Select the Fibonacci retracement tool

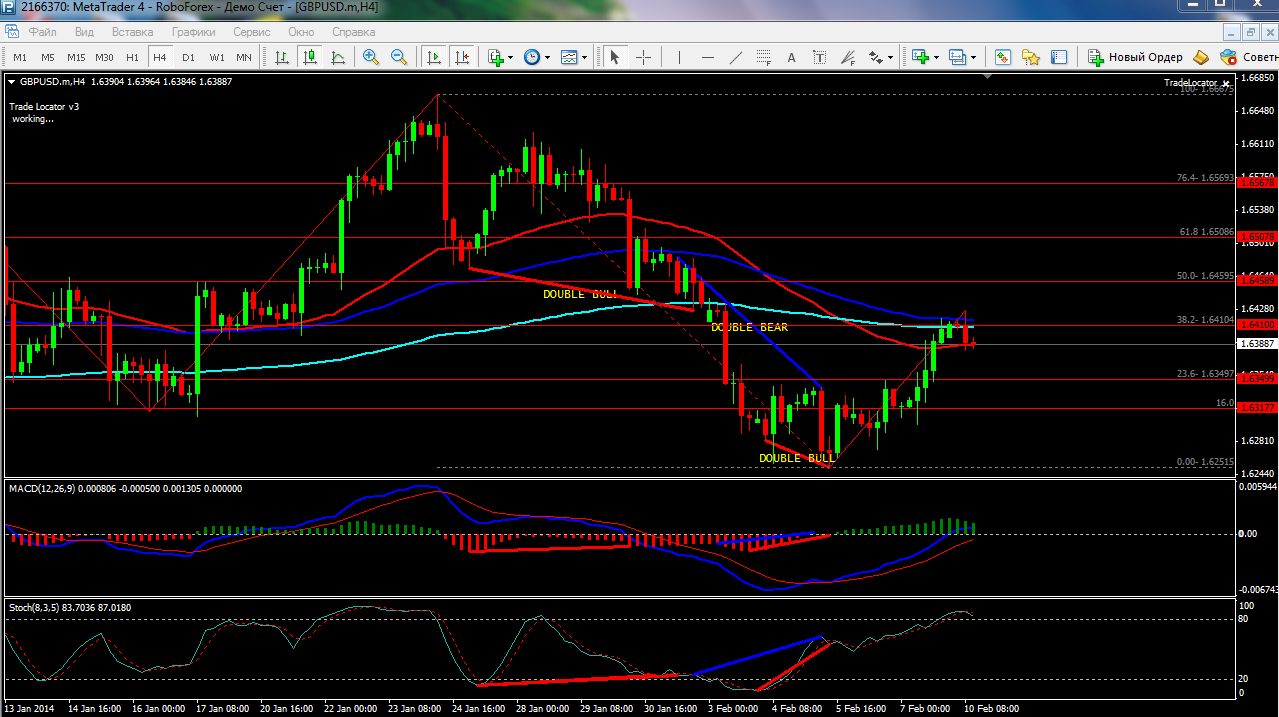coord(764,57)
